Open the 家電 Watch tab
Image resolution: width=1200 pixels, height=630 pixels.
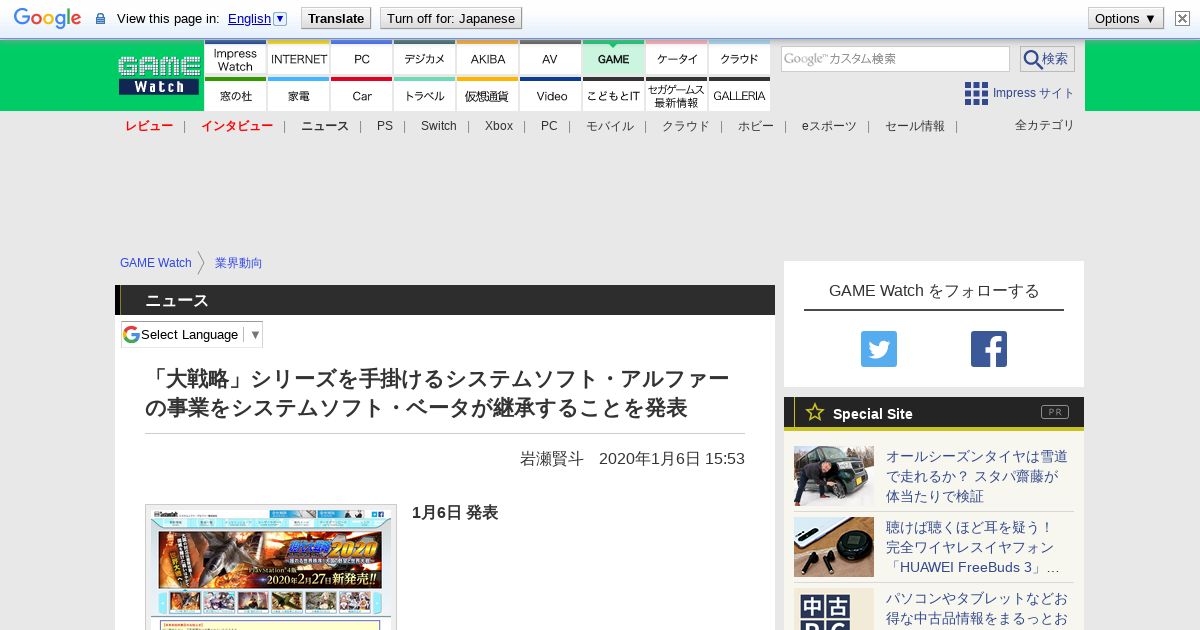pyautogui.click(x=298, y=95)
